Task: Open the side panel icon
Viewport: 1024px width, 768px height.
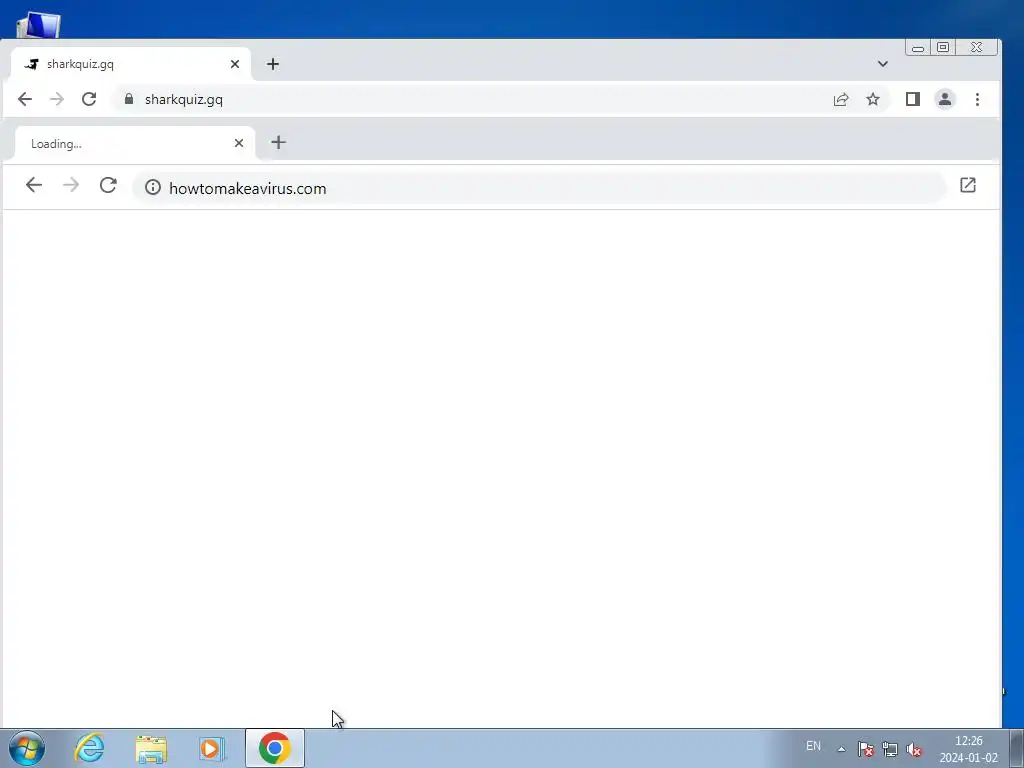Action: (912, 99)
